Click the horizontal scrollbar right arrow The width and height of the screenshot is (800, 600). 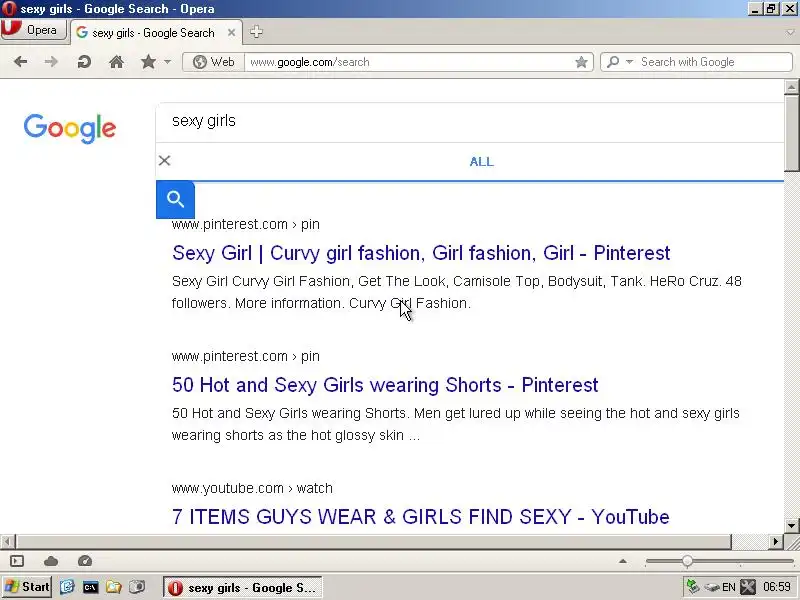[x=776, y=541]
